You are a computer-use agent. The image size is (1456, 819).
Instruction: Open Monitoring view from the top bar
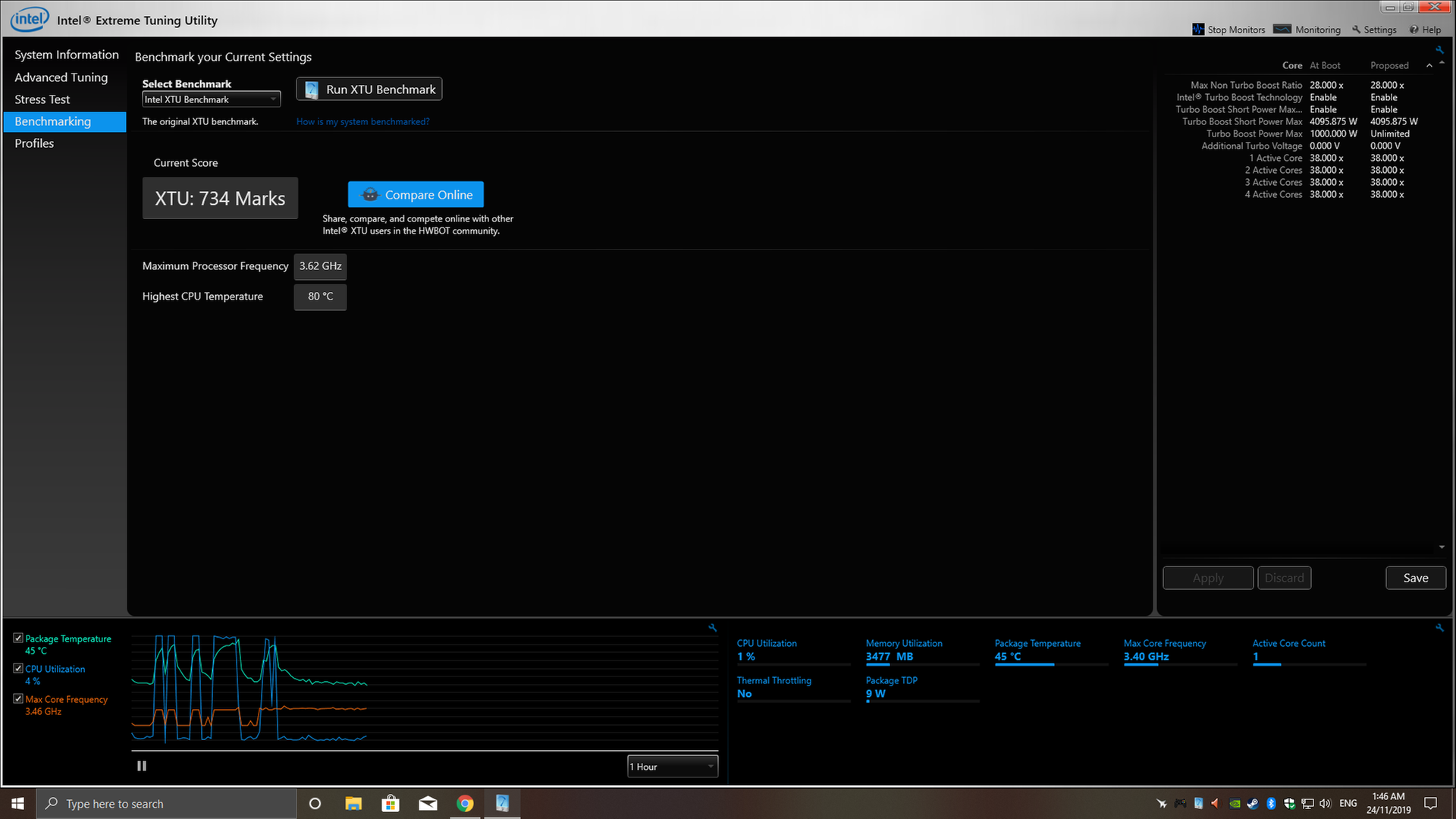[x=1307, y=30]
